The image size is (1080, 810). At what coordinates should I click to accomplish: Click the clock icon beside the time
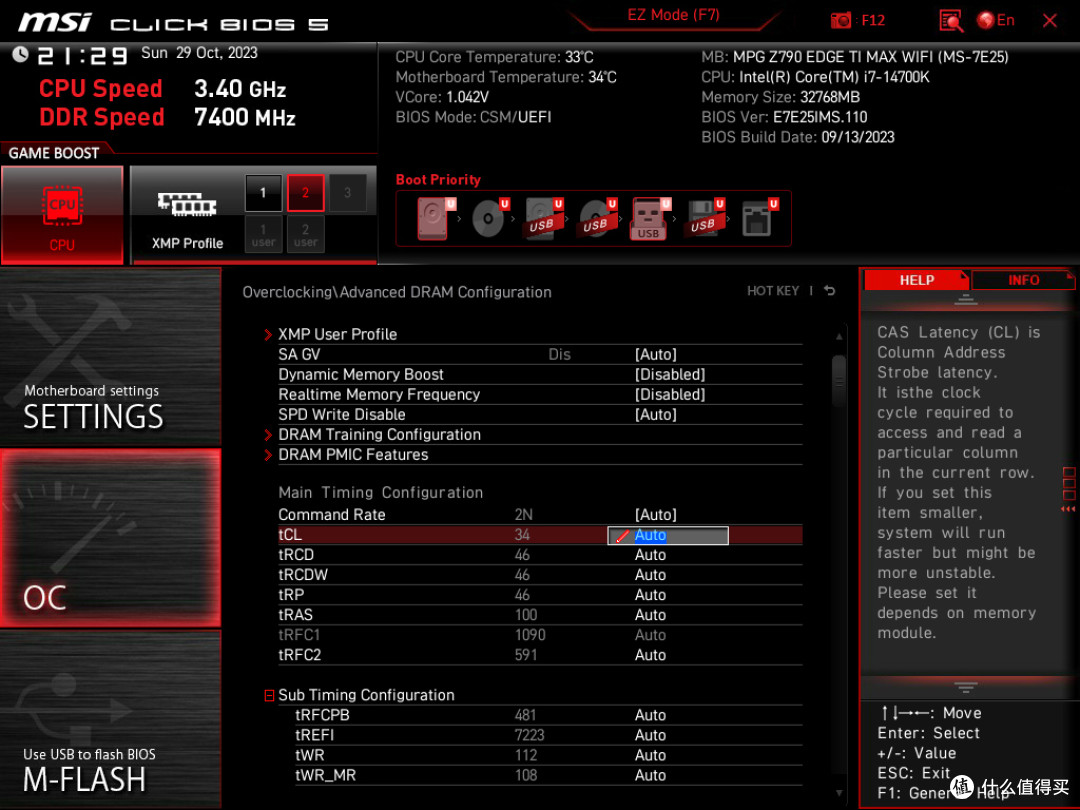[20, 54]
